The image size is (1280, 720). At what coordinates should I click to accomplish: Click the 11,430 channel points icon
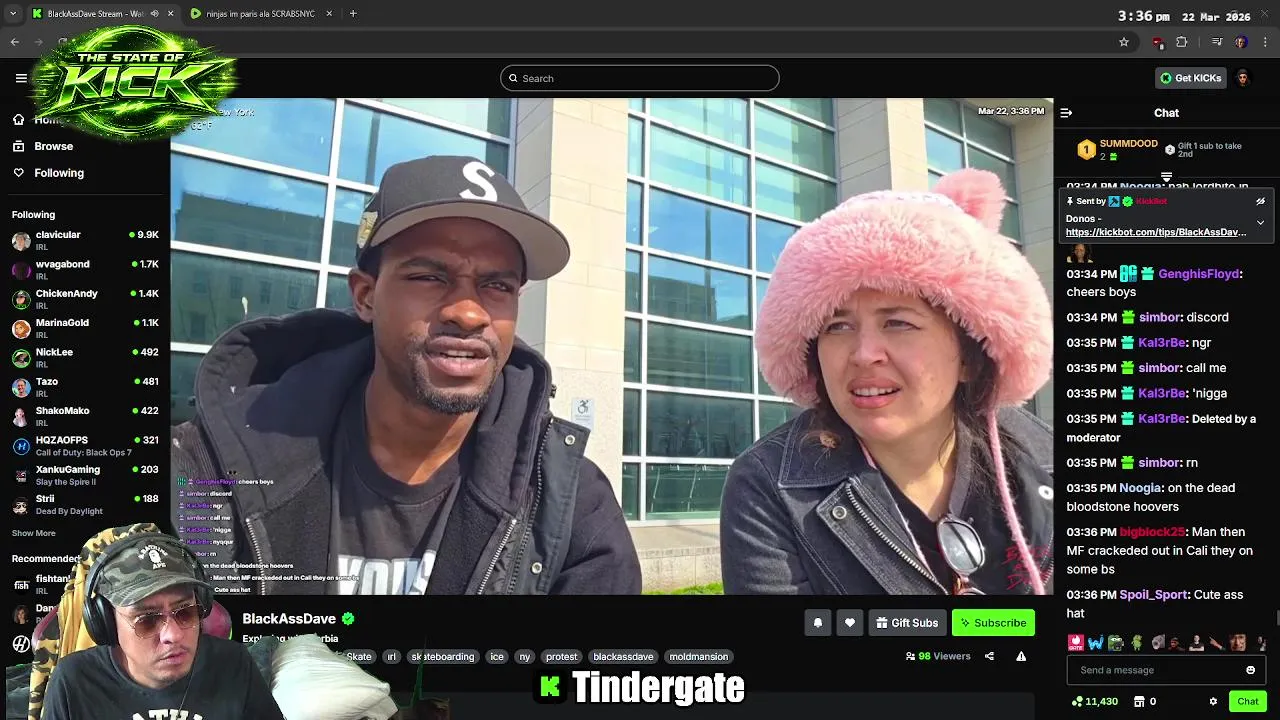tap(1077, 702)
